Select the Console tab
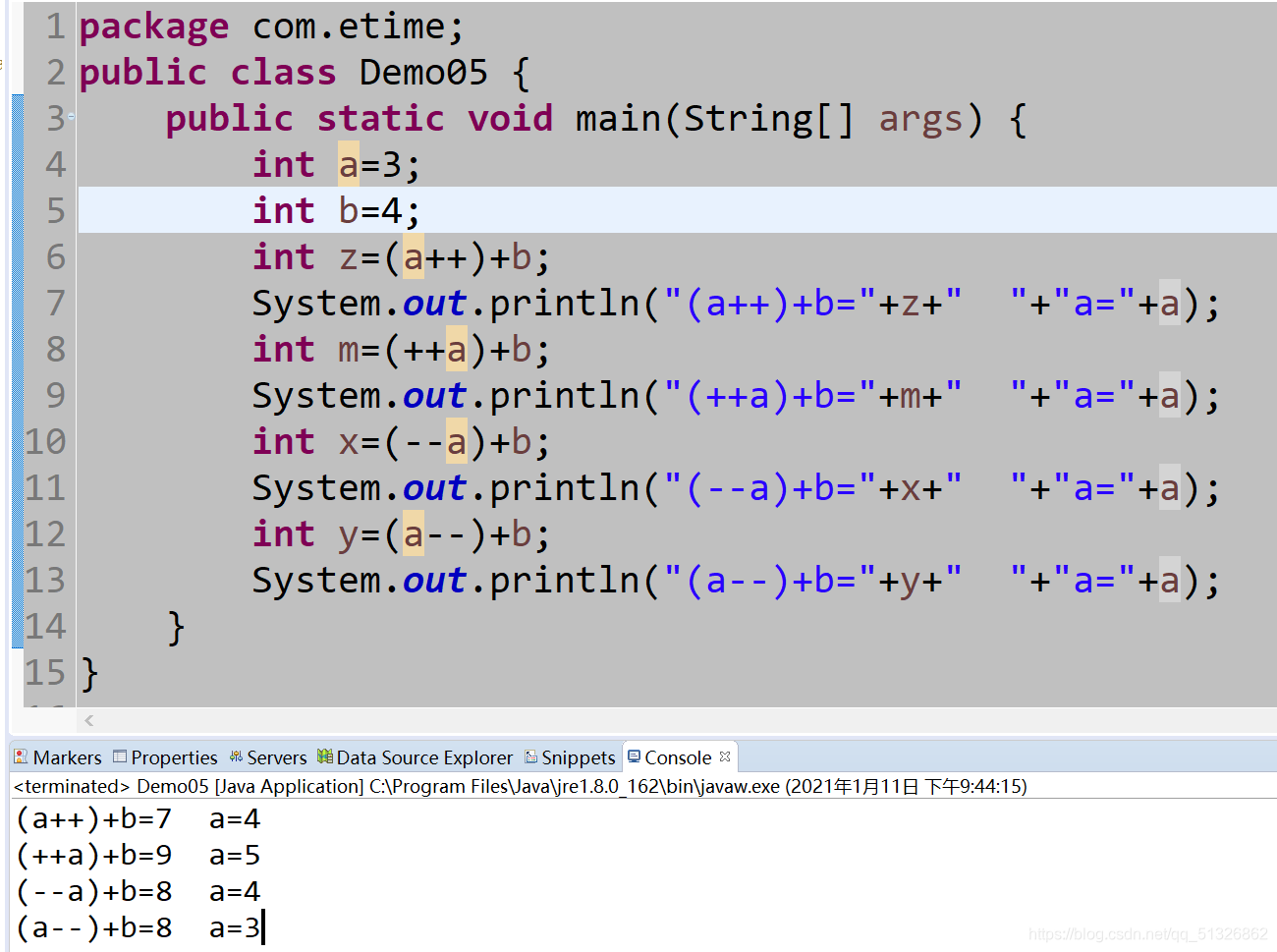1277x952 pixels. [x=678, y=757]
